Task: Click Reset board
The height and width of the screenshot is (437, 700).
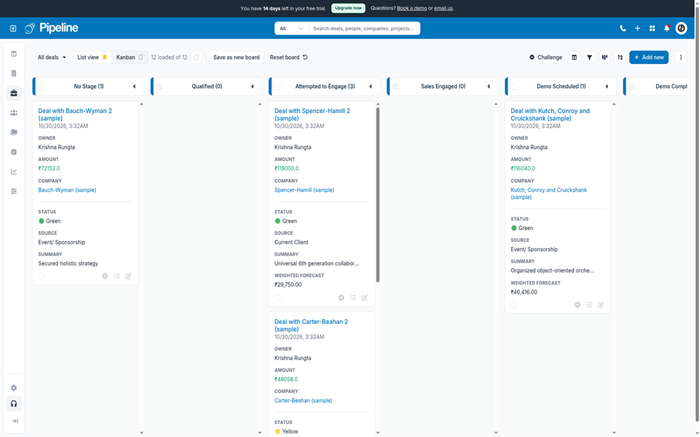Action: click(289, 58)
